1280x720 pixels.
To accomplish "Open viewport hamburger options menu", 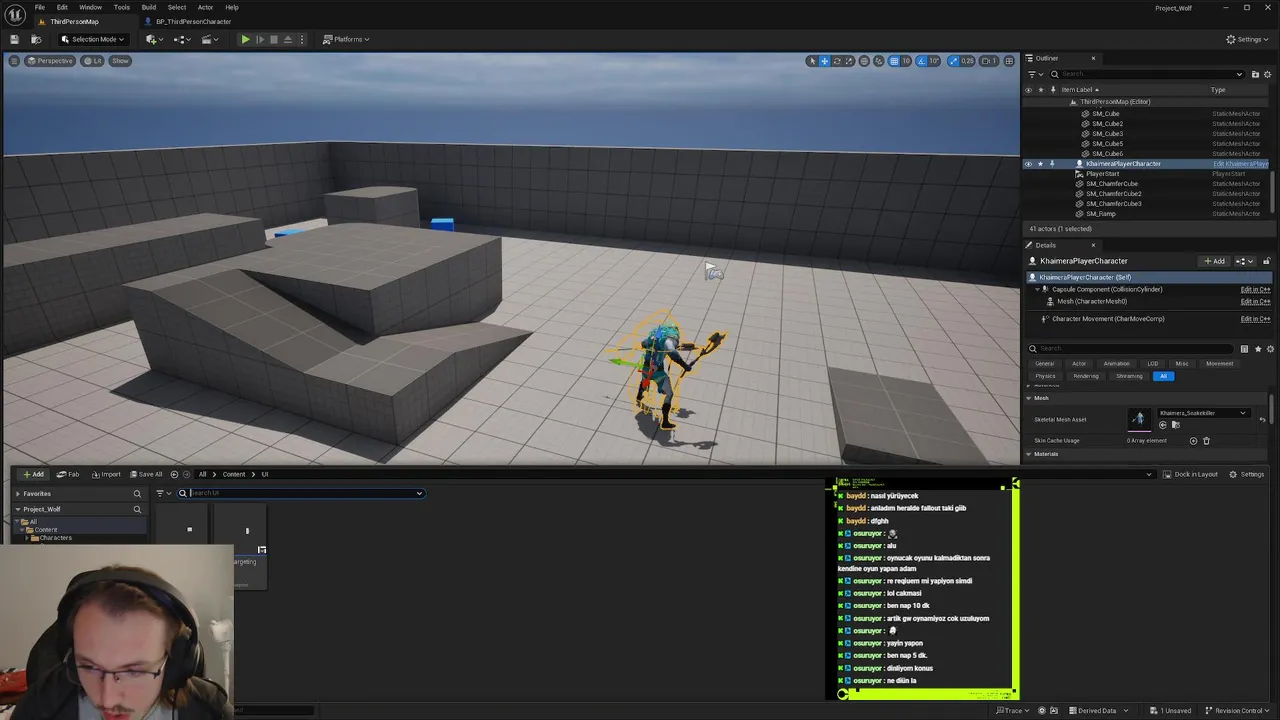I will [x=14, y=61].
